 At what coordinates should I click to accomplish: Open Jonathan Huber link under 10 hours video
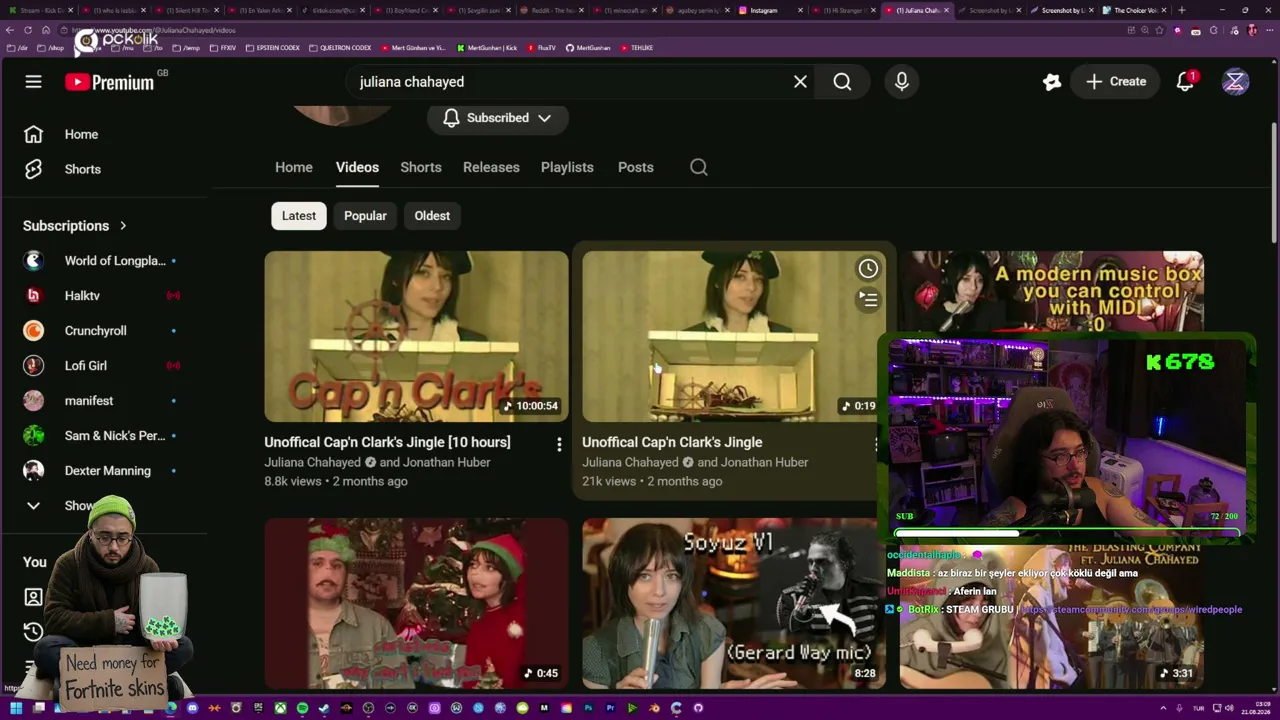tap(447, 462)
